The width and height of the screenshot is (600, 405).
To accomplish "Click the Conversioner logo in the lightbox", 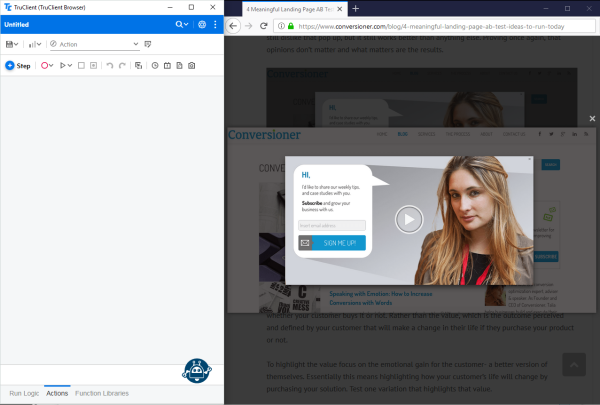I will [264, 135].
